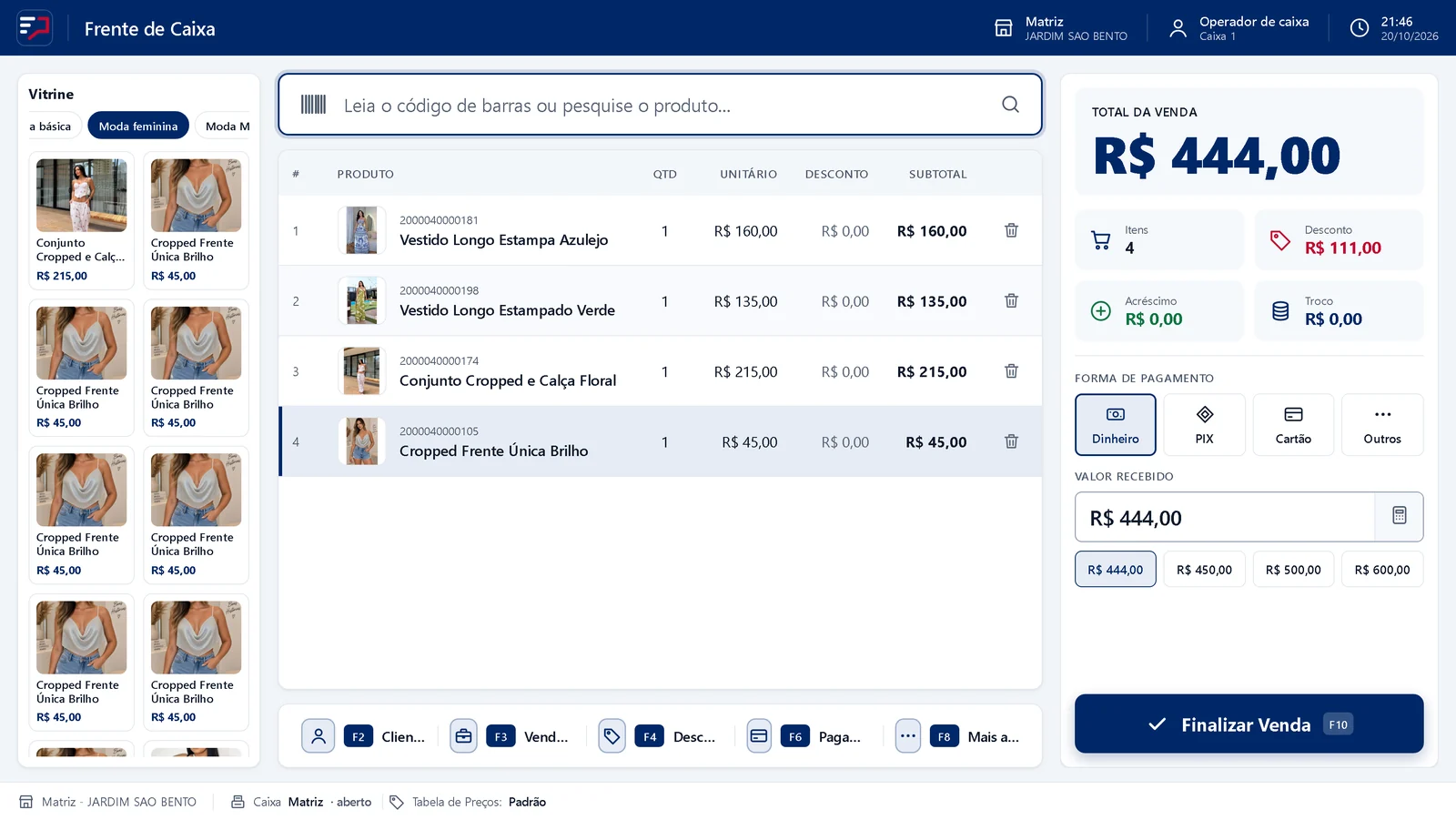Click the F4 Desconto tag icon
Screen dimensions: 1456x820
612,736
